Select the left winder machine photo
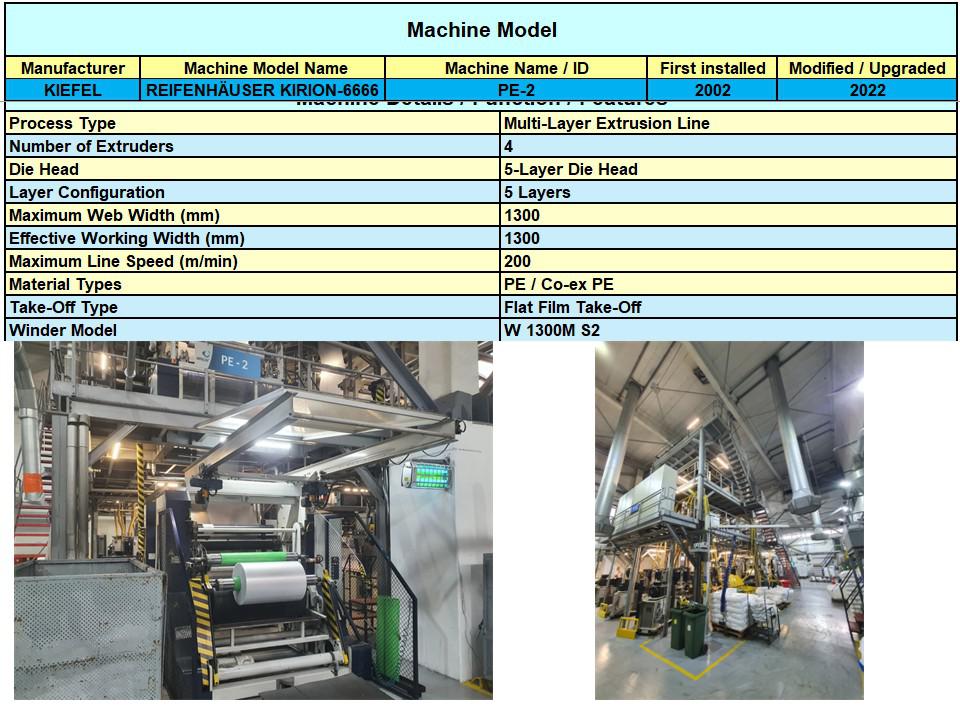The image size is (960, 713). point(253,520)
